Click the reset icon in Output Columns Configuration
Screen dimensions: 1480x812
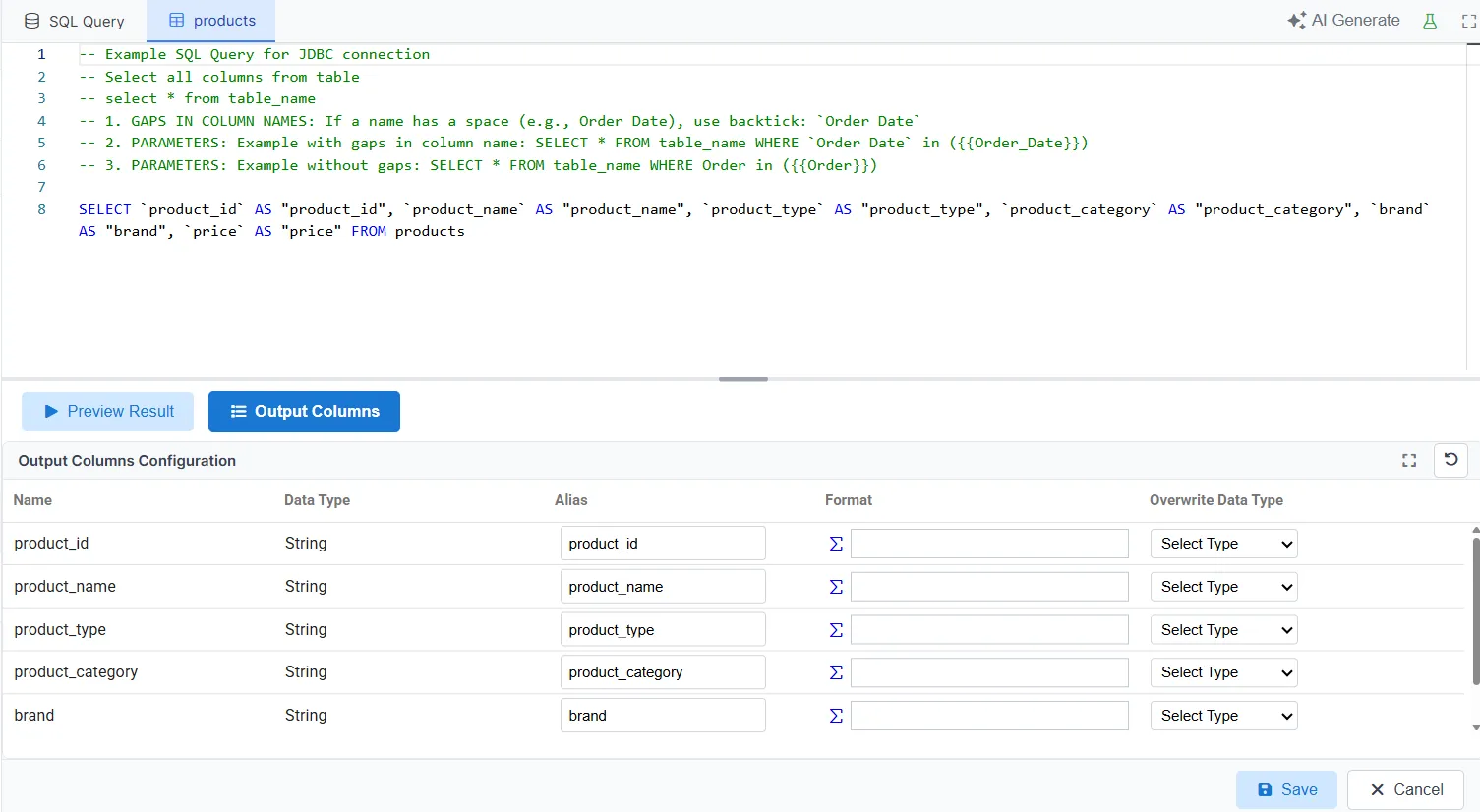tap(1450, 460)
